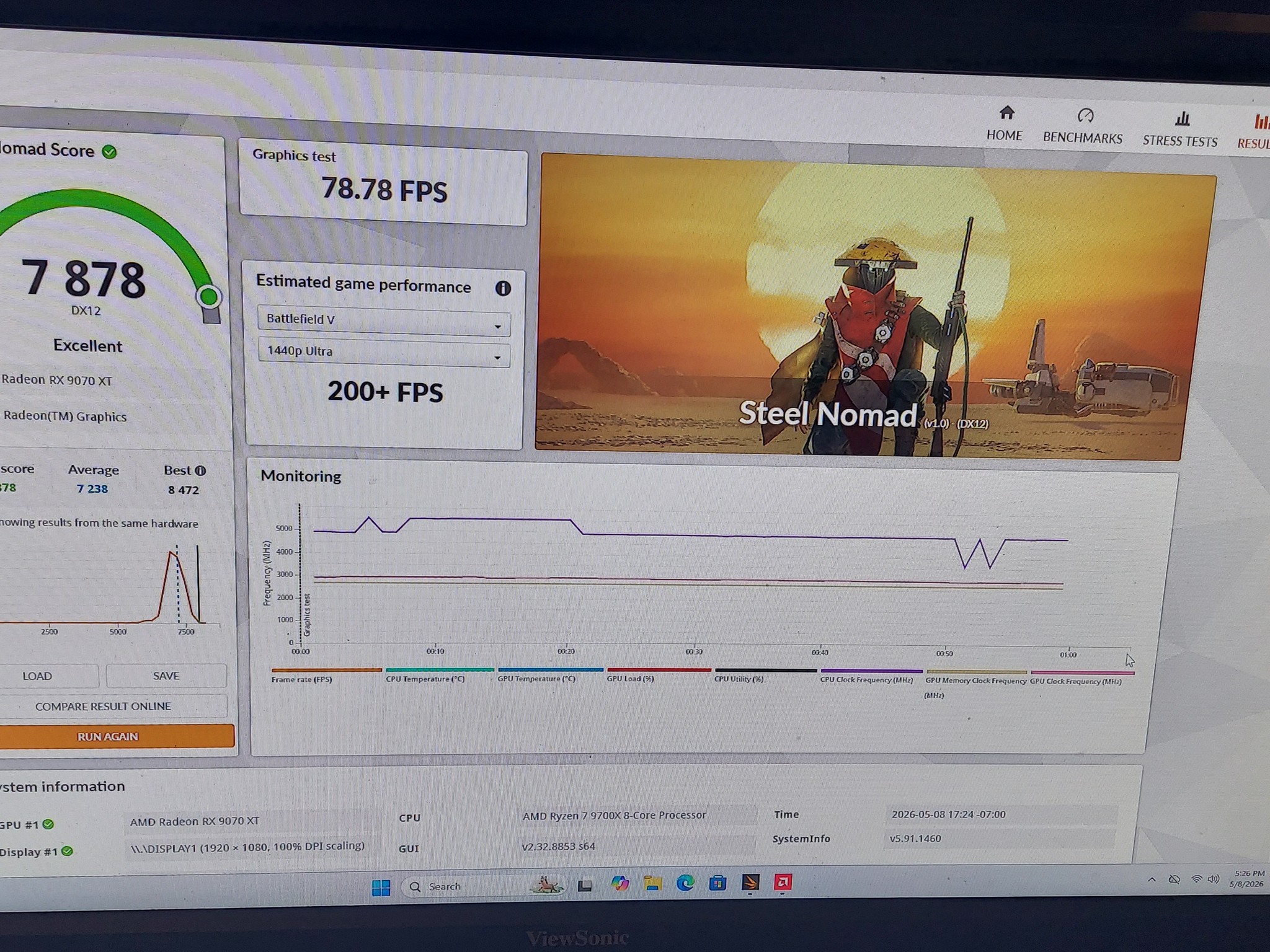Expand the hidden system tray icons chevron
Screen dimensions: 1270x952
coord(1152,879)
